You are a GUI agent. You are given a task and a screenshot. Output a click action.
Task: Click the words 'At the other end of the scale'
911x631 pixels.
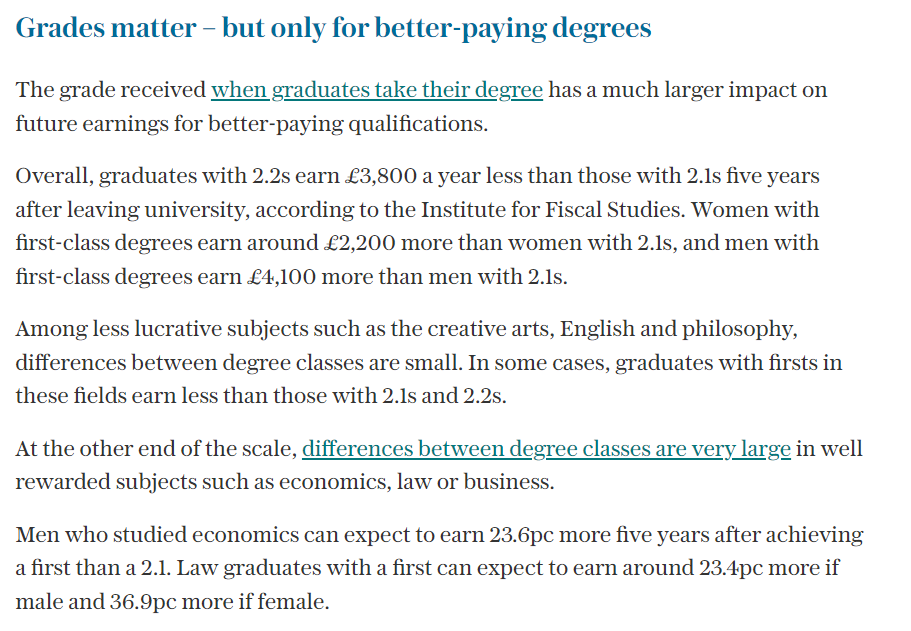tap(156, 449)
